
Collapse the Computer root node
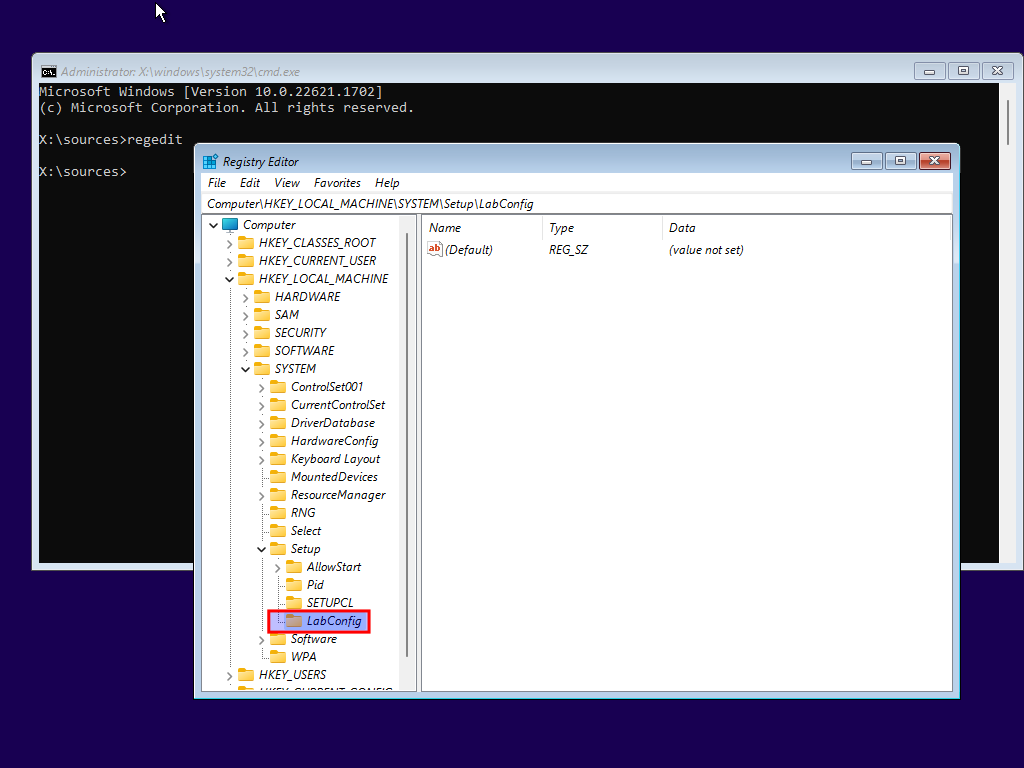click(214, 225)
